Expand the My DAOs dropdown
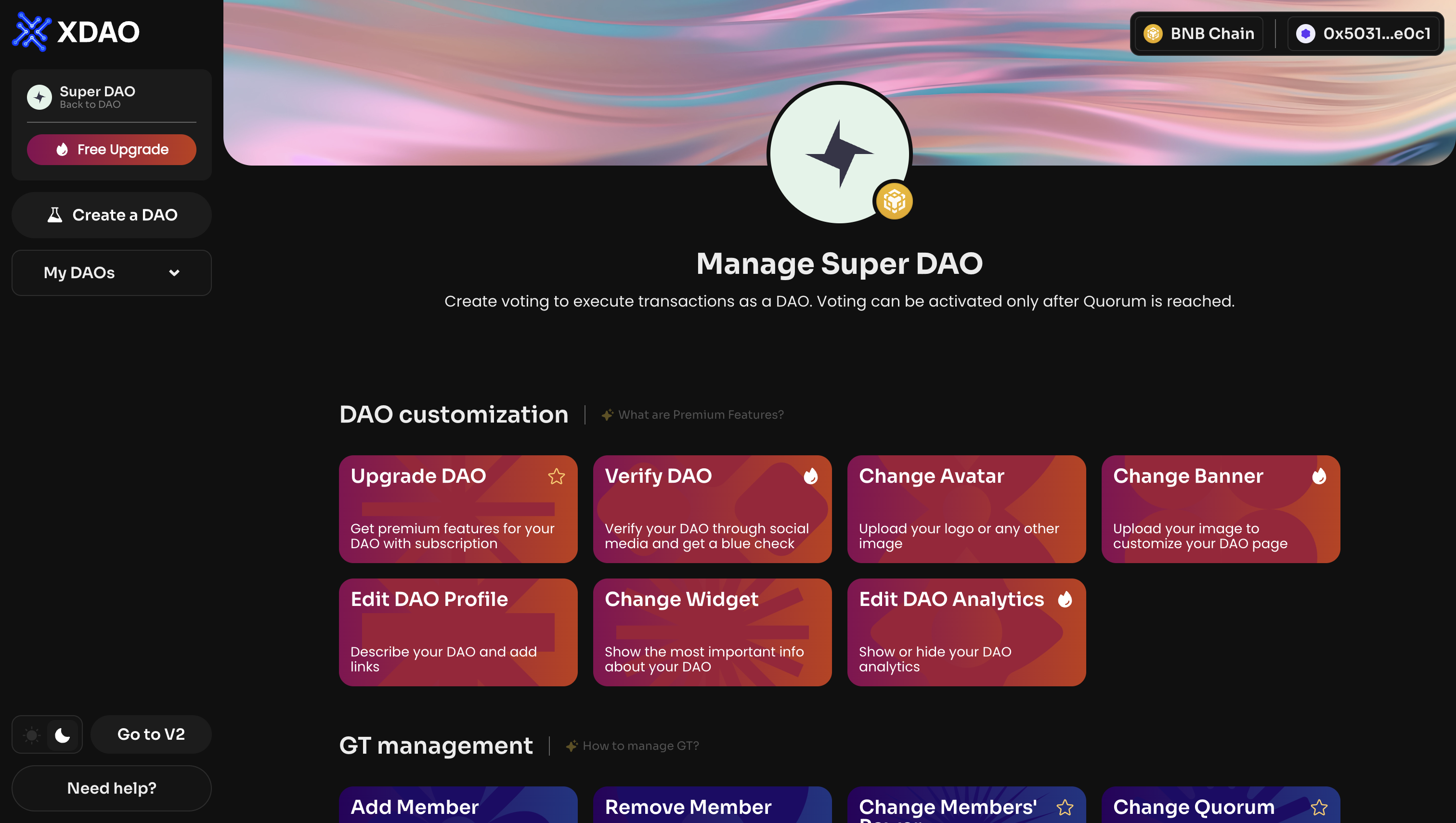The height and width of the screenshot is (823, 1456). tap(111, 273)
